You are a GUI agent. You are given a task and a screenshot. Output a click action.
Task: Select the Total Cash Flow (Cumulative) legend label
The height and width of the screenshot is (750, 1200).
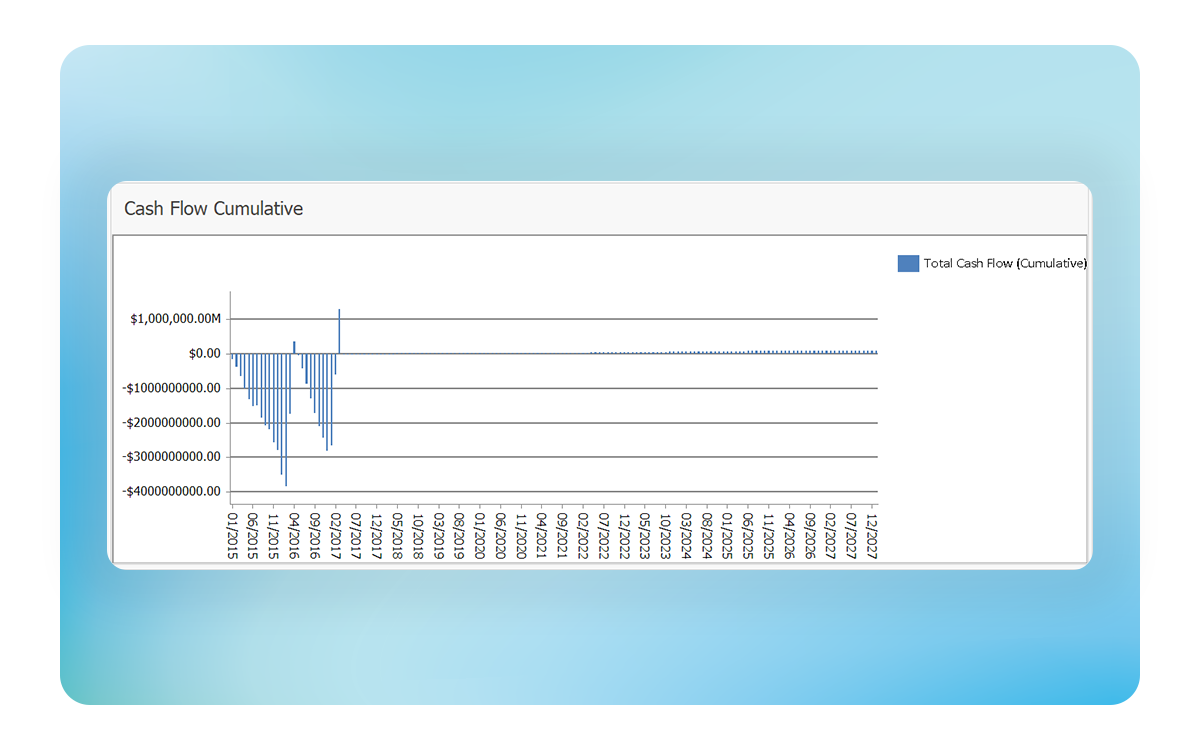pyautogui.click(x=1004, y=264)
